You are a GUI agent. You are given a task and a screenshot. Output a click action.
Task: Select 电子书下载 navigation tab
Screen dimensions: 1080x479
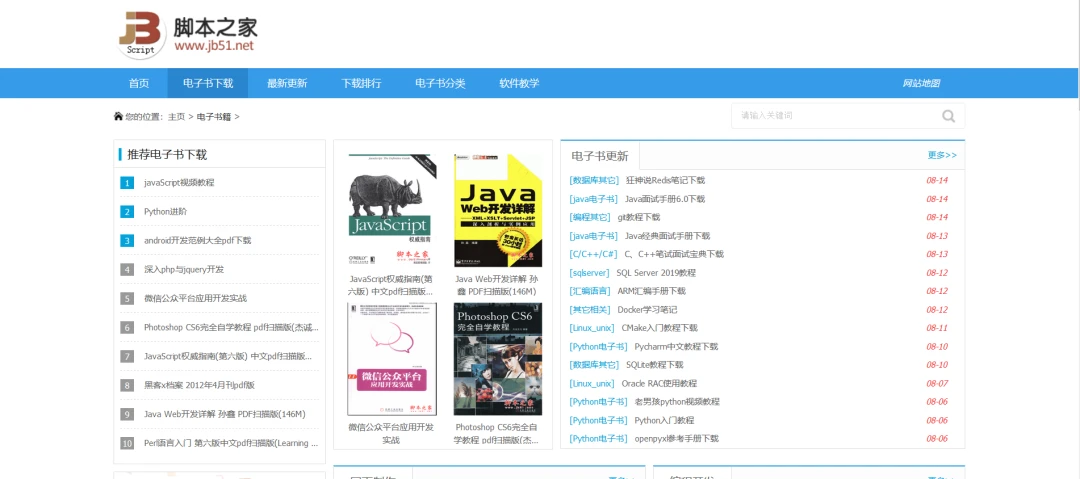click(x=207, y=83)
